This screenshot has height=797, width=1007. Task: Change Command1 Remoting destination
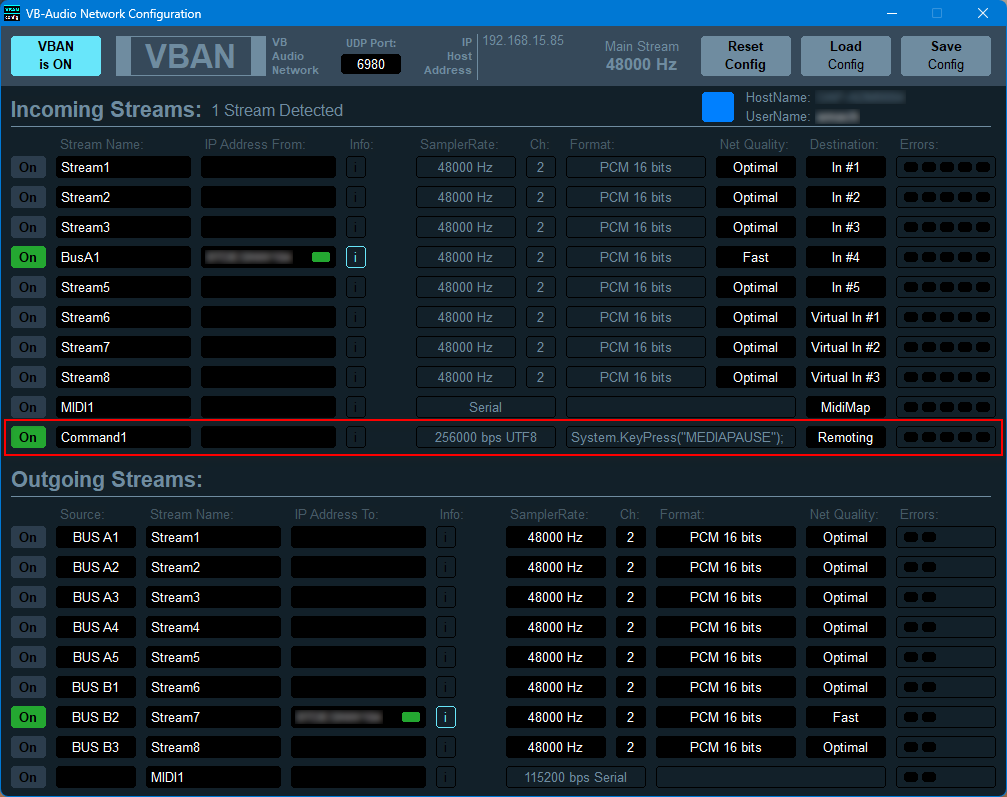(x=846, y=437)
